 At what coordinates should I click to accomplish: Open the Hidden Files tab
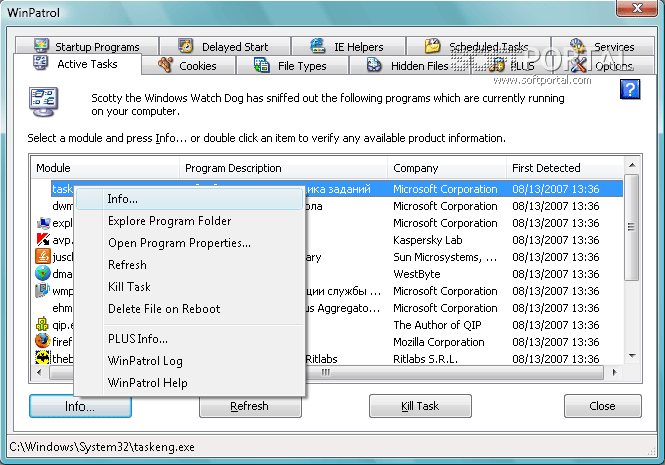coord(409,66)
